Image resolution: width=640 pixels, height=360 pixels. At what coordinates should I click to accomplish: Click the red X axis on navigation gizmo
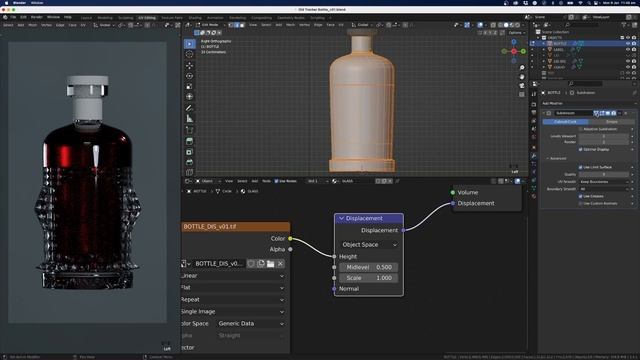514,51
